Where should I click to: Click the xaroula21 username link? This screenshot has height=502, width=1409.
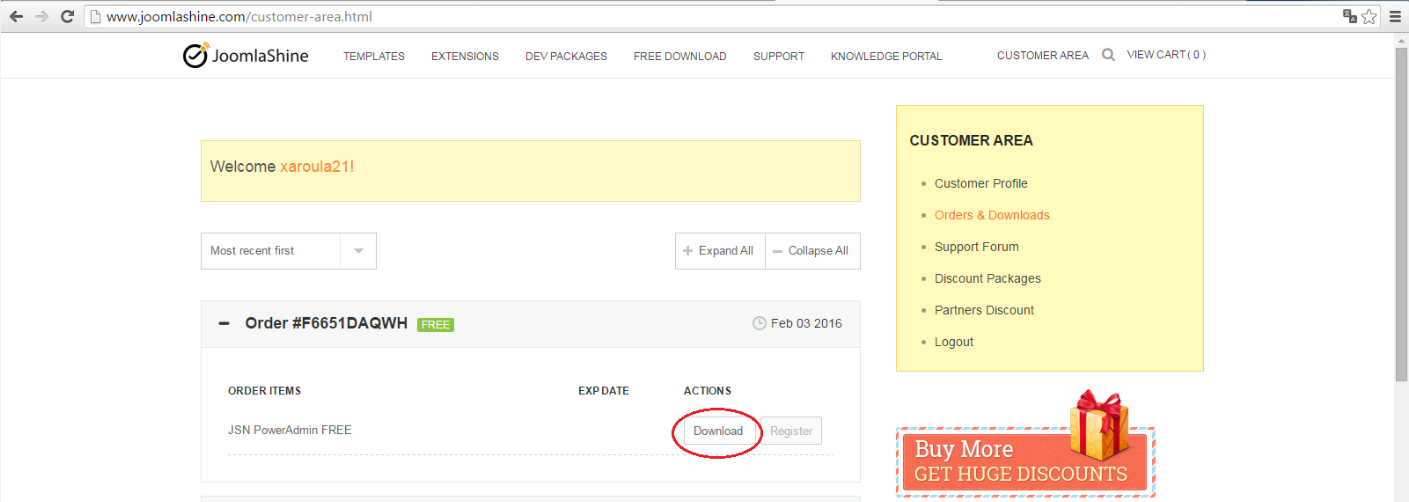[x=317, y=167]
